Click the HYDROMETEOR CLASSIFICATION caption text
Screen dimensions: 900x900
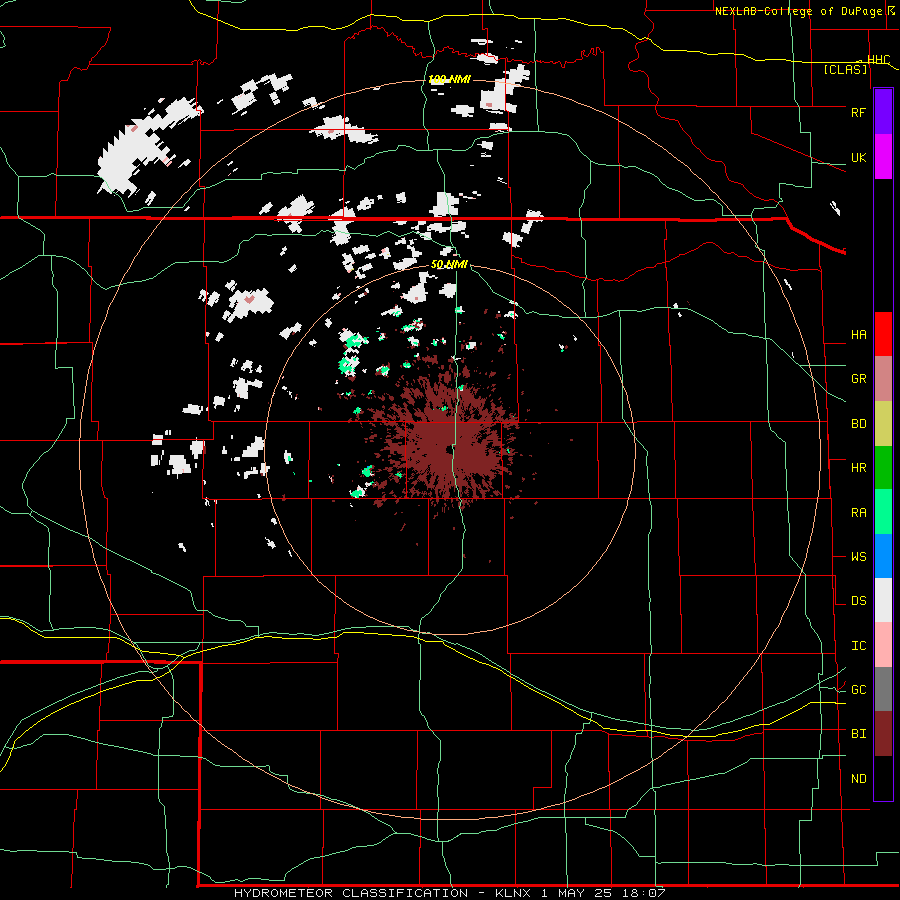point(351,893)
